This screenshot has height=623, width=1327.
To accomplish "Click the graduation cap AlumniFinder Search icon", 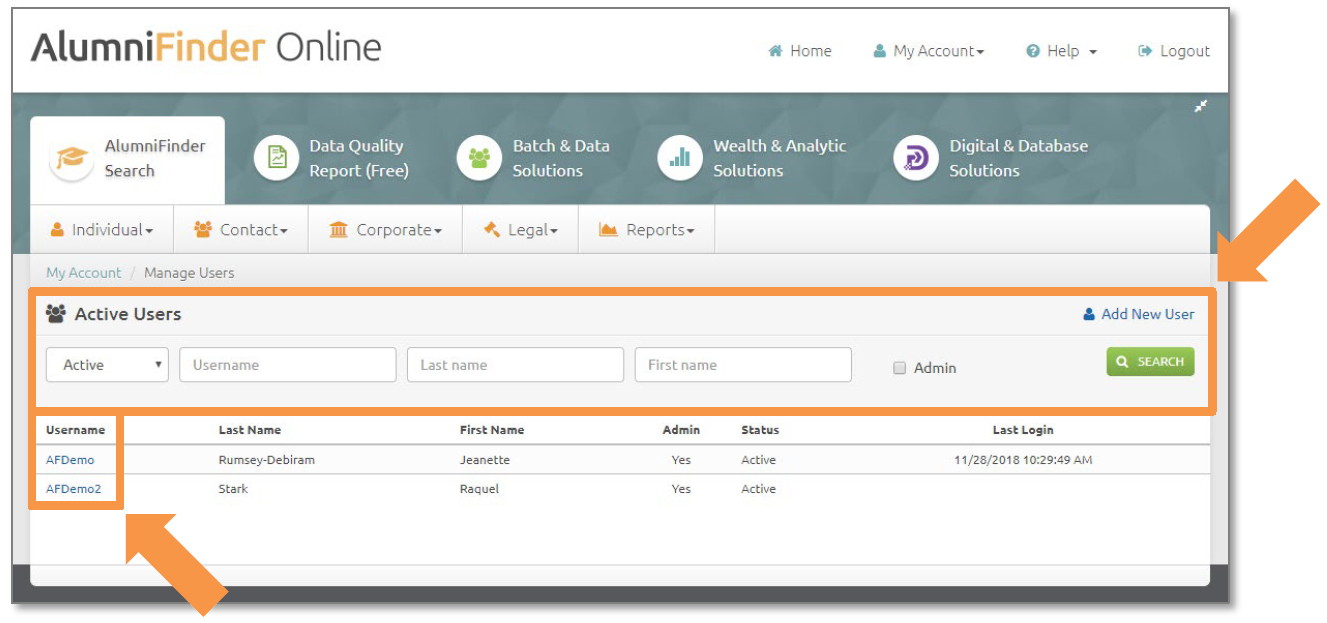I will click(x=72, y=159).
